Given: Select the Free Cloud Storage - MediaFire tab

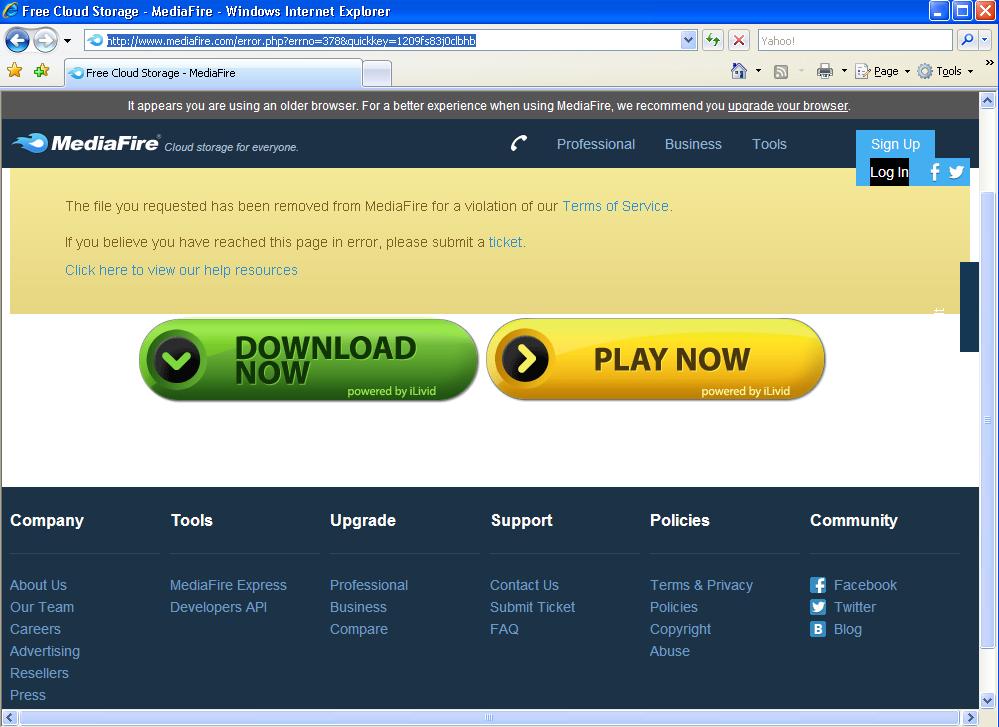Looking at the screenshot, I should 213,73.
